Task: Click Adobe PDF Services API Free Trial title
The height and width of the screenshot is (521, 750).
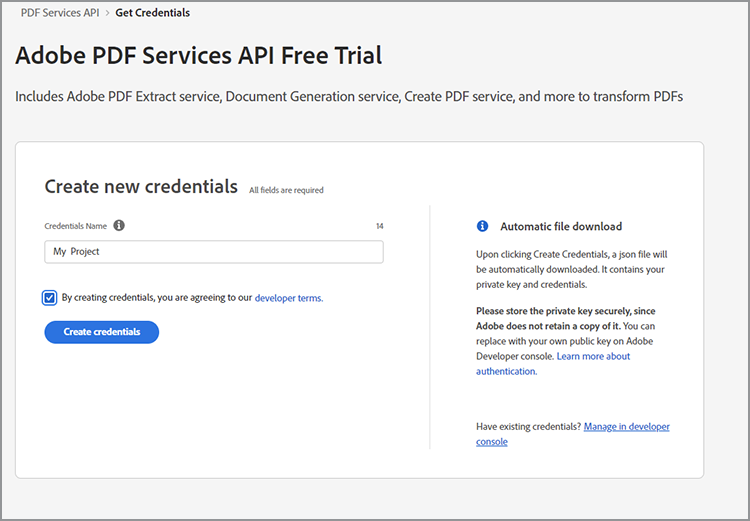Action: 199,55
